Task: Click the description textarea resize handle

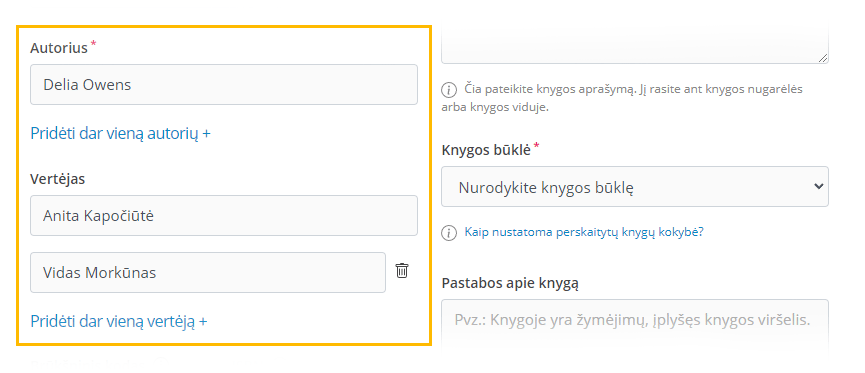Action: pyautogui.click(x=823, y=57)
